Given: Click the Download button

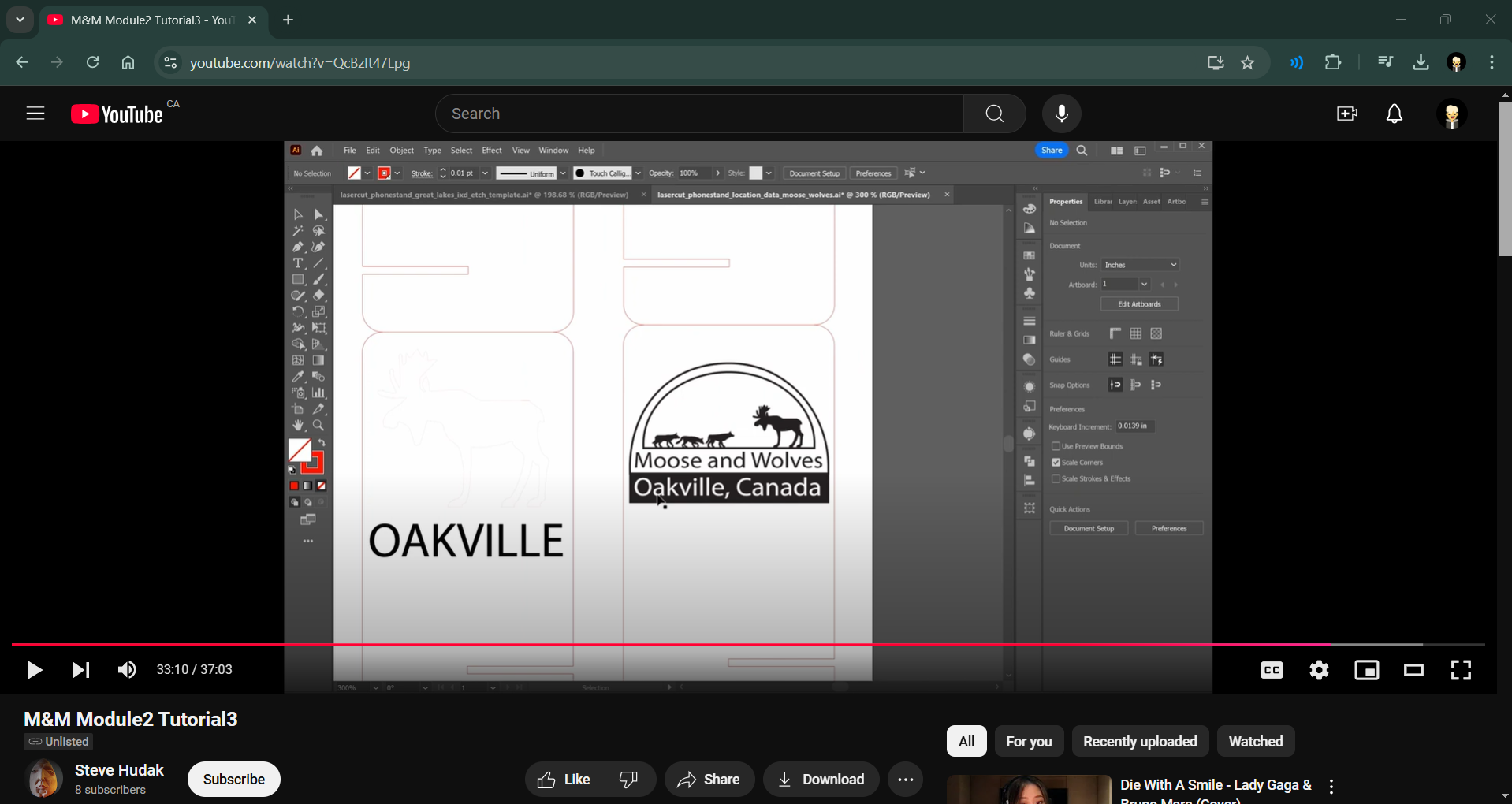Looking at the screenshot, I should click(821, 780).
